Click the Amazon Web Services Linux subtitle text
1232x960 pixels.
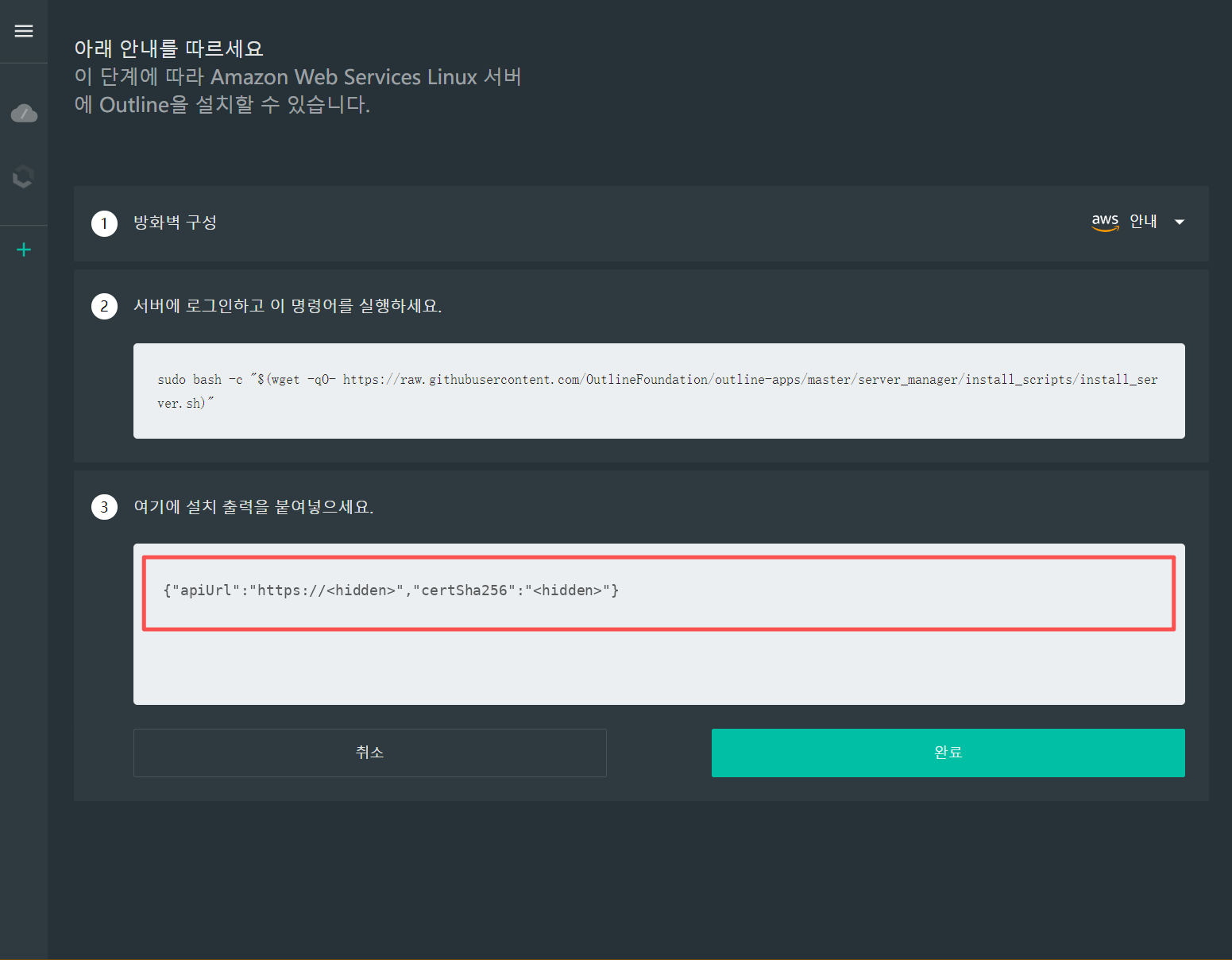[x=298, y=91]
